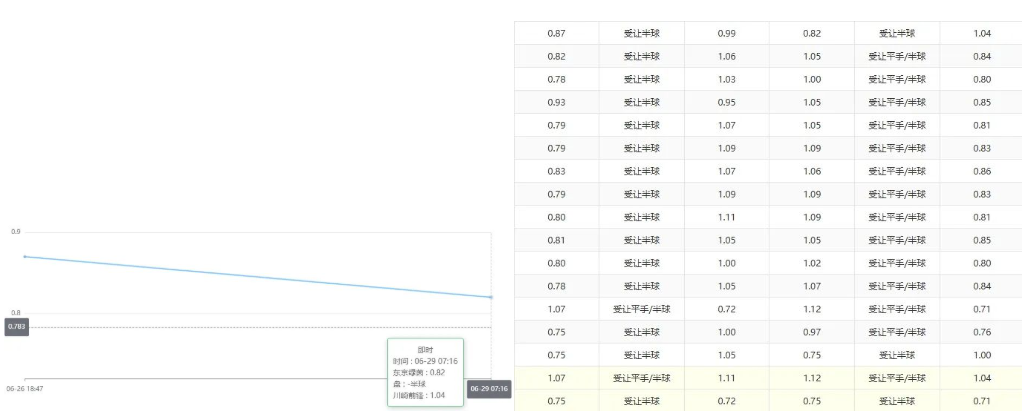1031x411 pixels.
Task: Select the 0.86 odds cell in the table
Action: coord(982,172)
